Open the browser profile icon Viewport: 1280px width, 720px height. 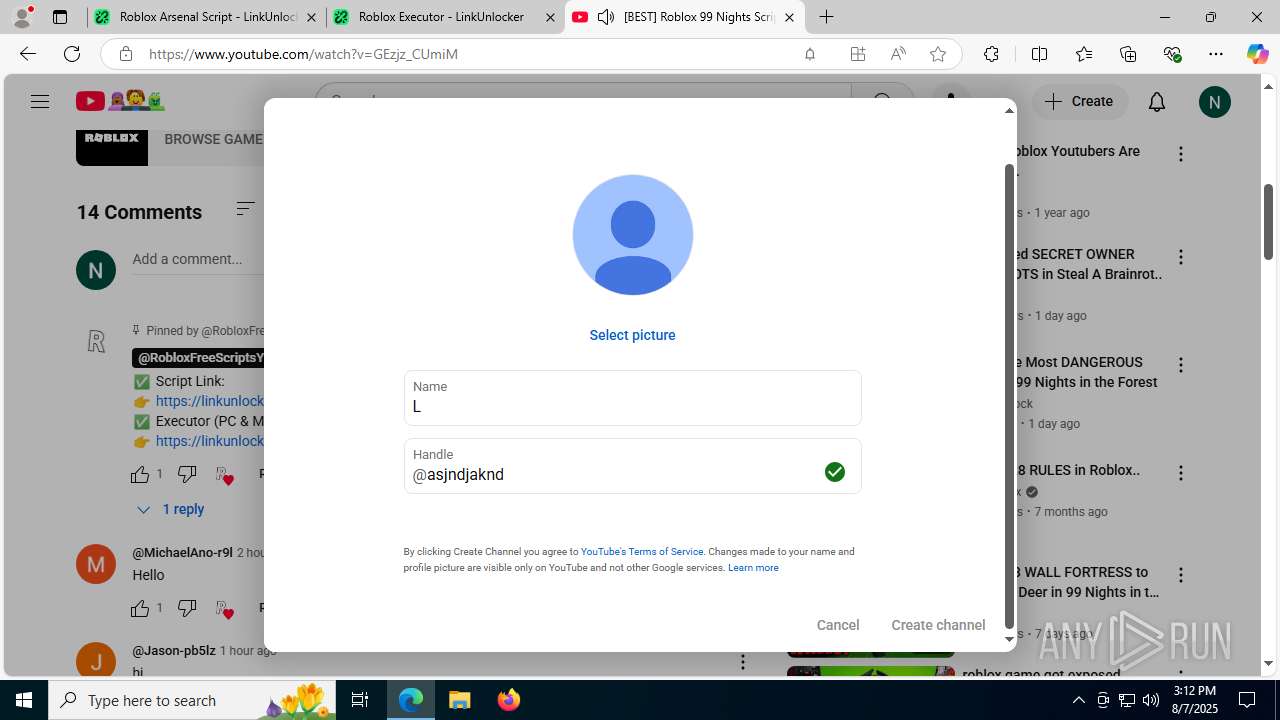pyautogui.click(x=22, y=17)
